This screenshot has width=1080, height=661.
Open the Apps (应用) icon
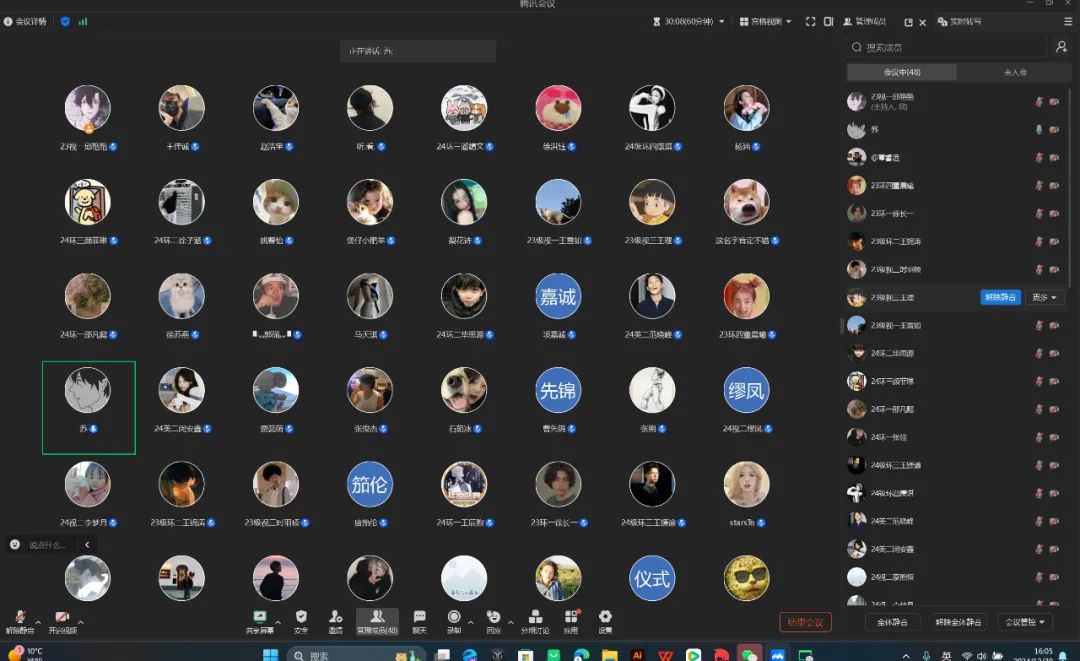(571, 618)
